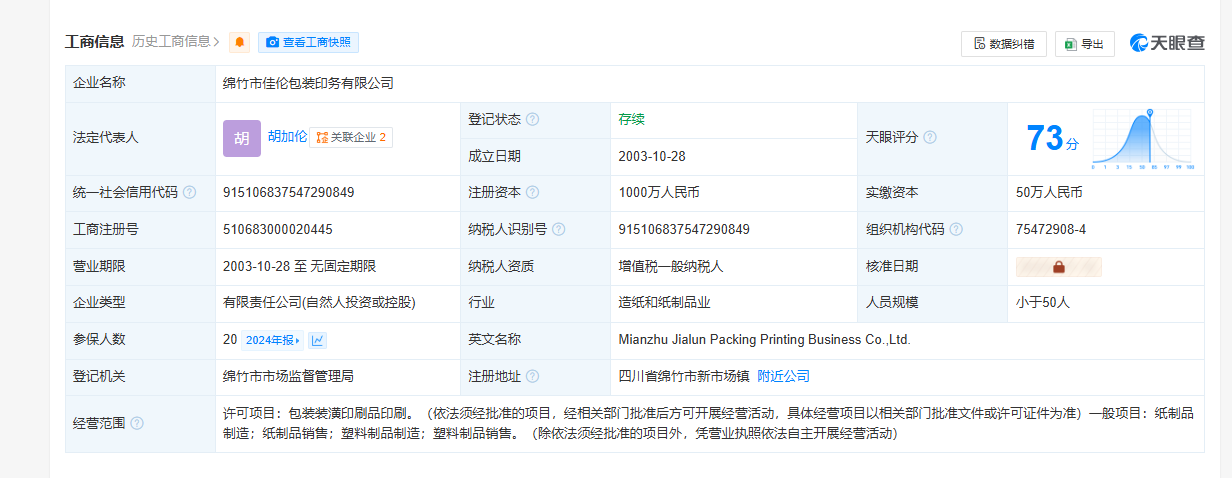Click the locked 核准日期 value
Viewport: 1232px width, 478px height.
[1058, 267]
